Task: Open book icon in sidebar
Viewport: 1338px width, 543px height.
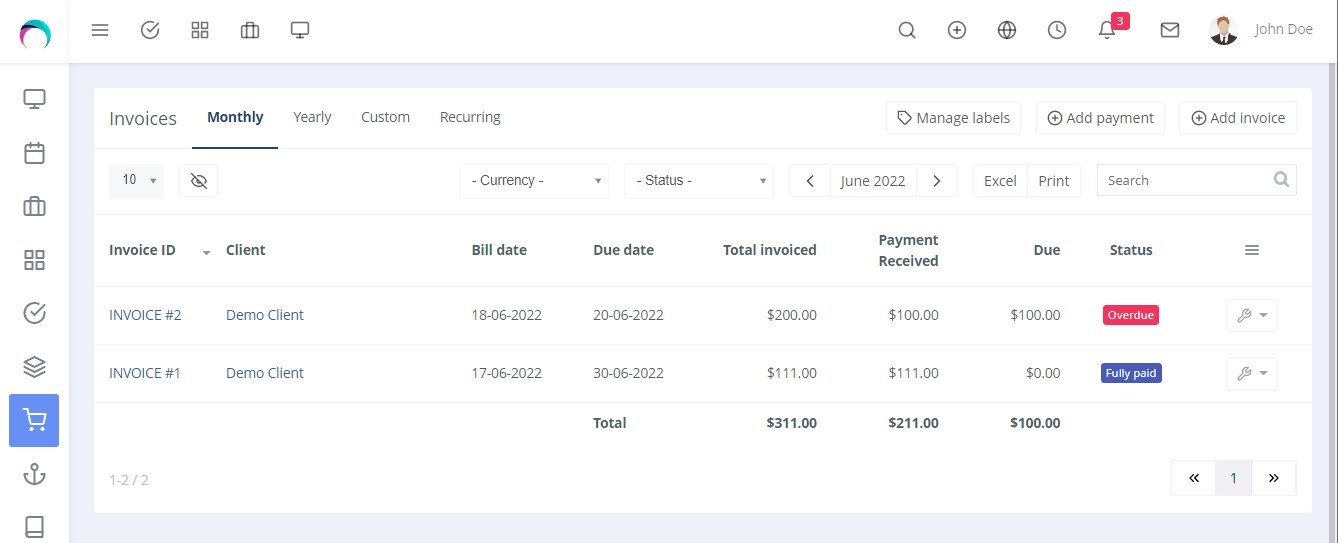Action: click(x=35, y=526)
